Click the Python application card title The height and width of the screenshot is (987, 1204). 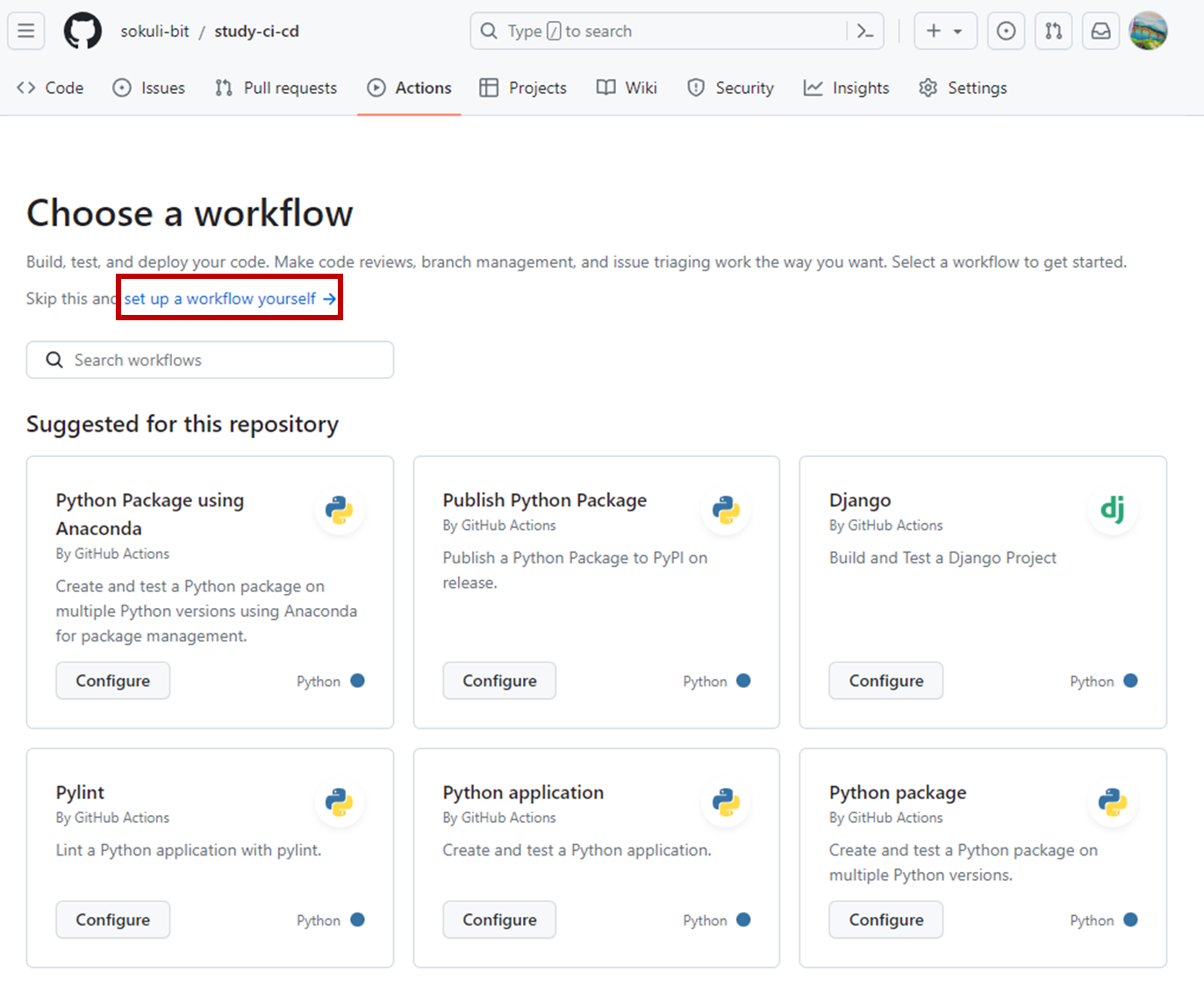tap(523, 792)
